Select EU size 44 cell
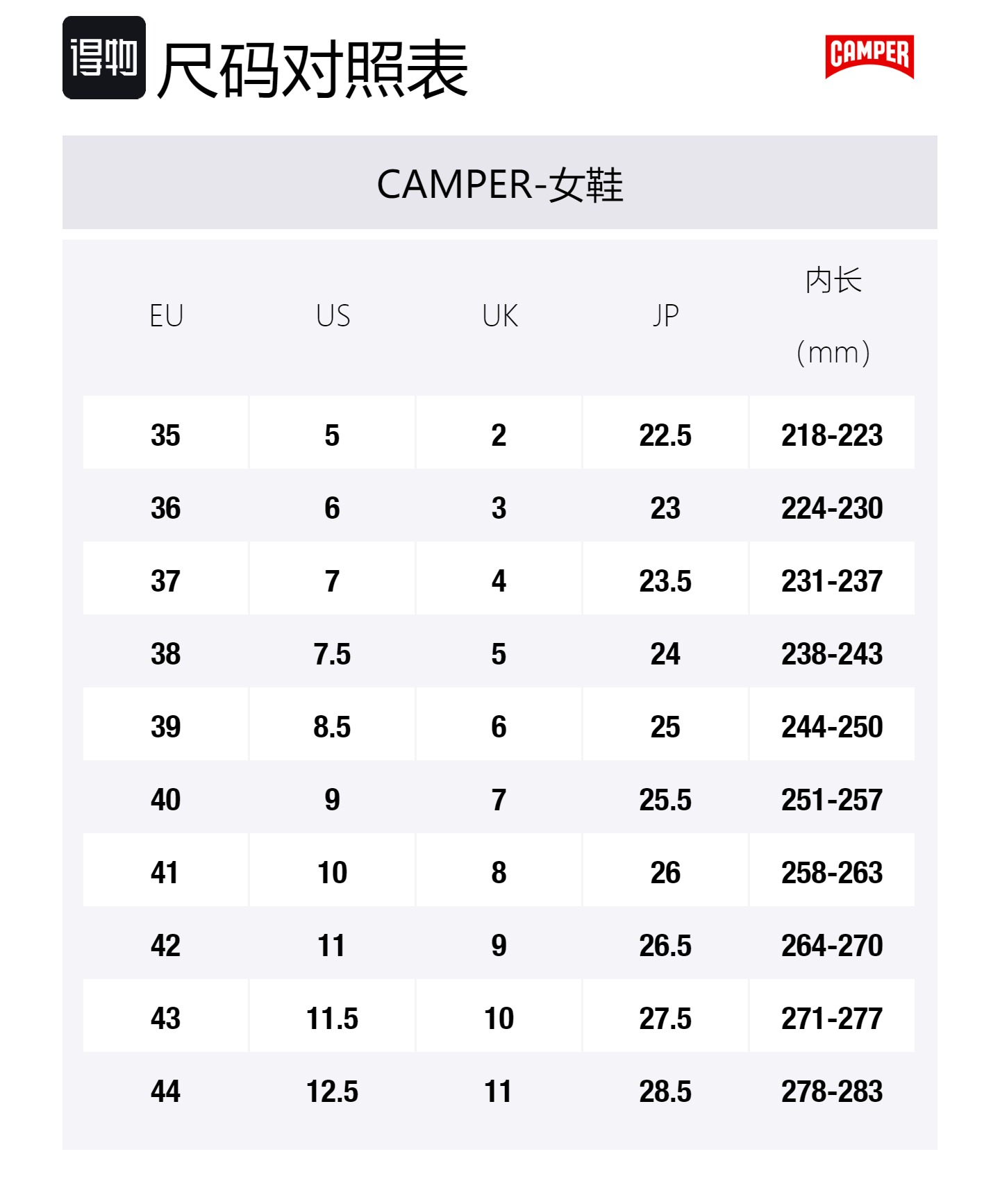Image resolution: width=1000 pixels, height=1204 pixels. (x=166, y=1092)
